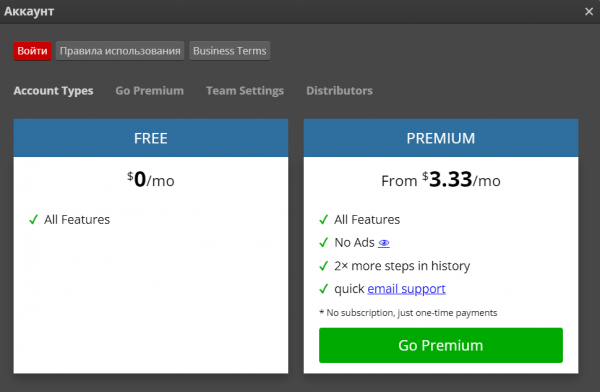Image resolution: width=600 pixels, height=392 pixels.
Task: Open the Business Terms page
Action: (230, 51)
